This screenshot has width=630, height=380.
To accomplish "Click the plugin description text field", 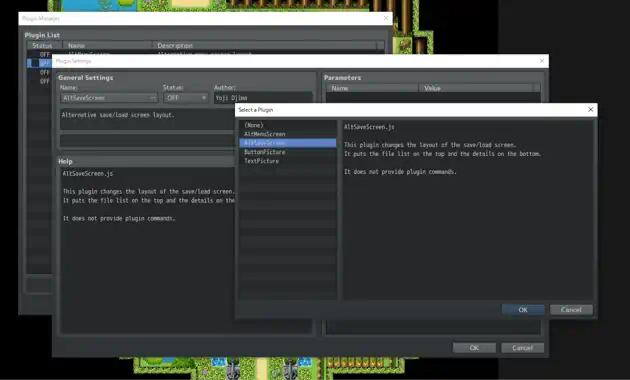I will point(147,119).
